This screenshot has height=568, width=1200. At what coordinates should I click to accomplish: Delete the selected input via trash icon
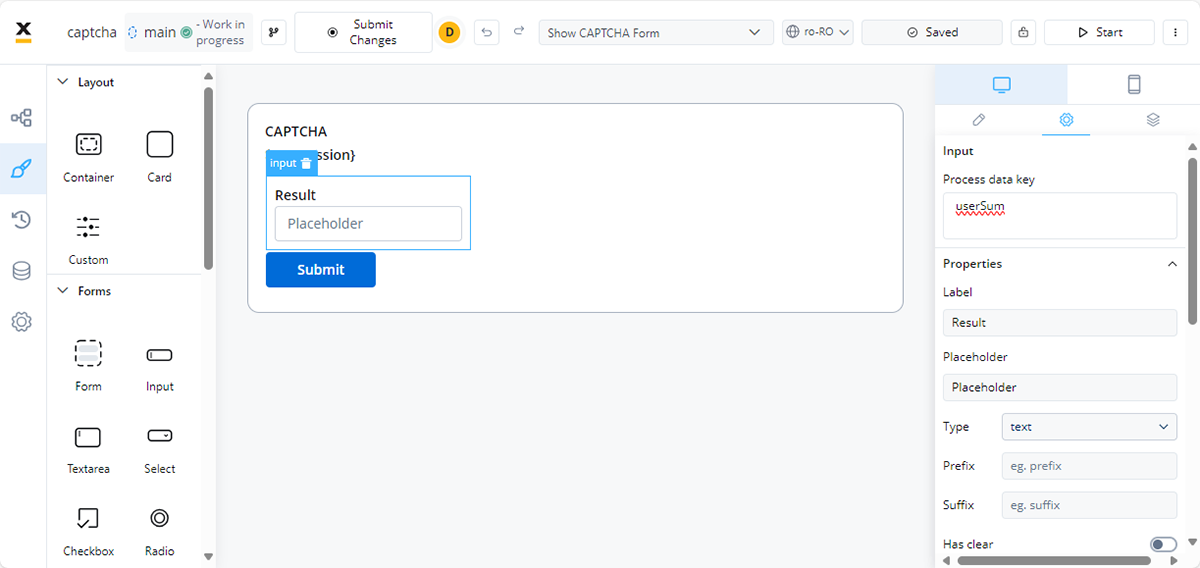(306, 163)
